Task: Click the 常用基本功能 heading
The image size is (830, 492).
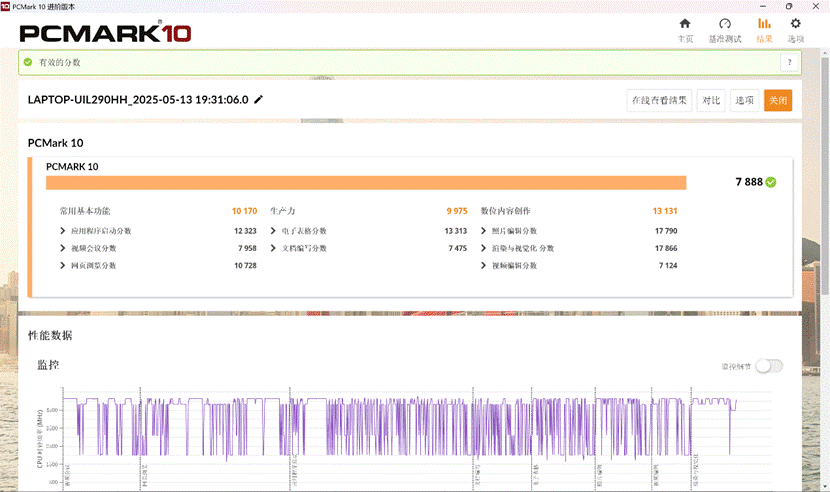Action: tap(85, 211)
